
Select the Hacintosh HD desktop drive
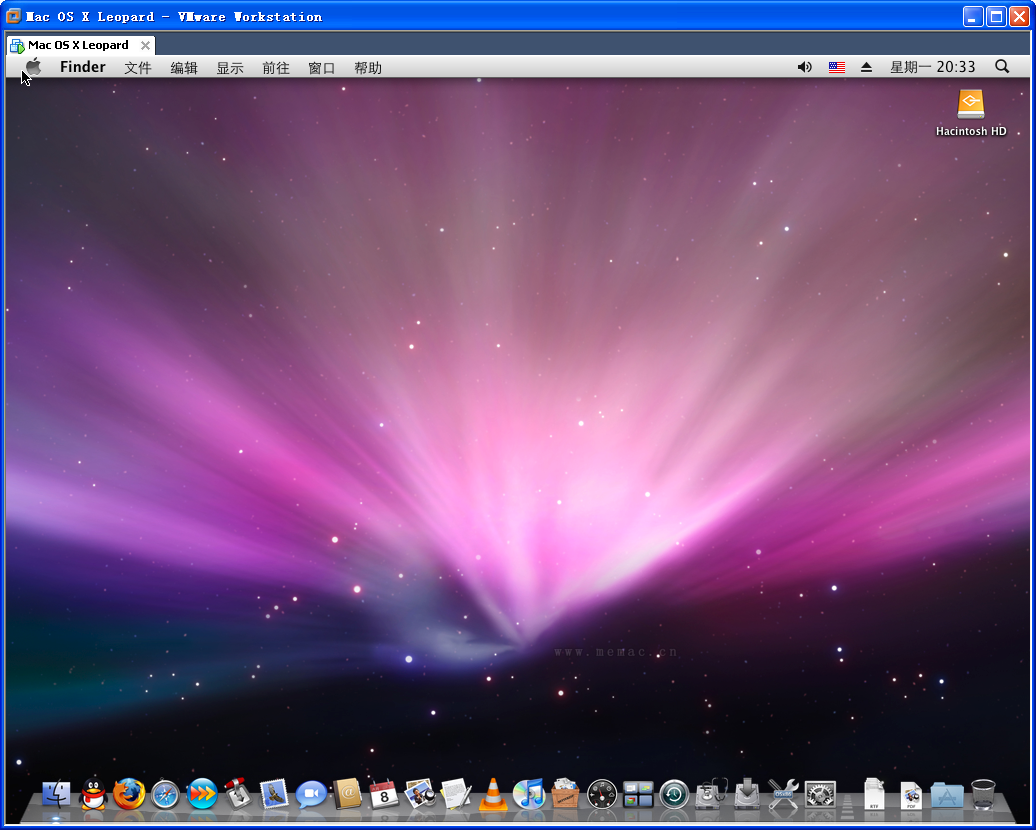[x=971, y=113]
